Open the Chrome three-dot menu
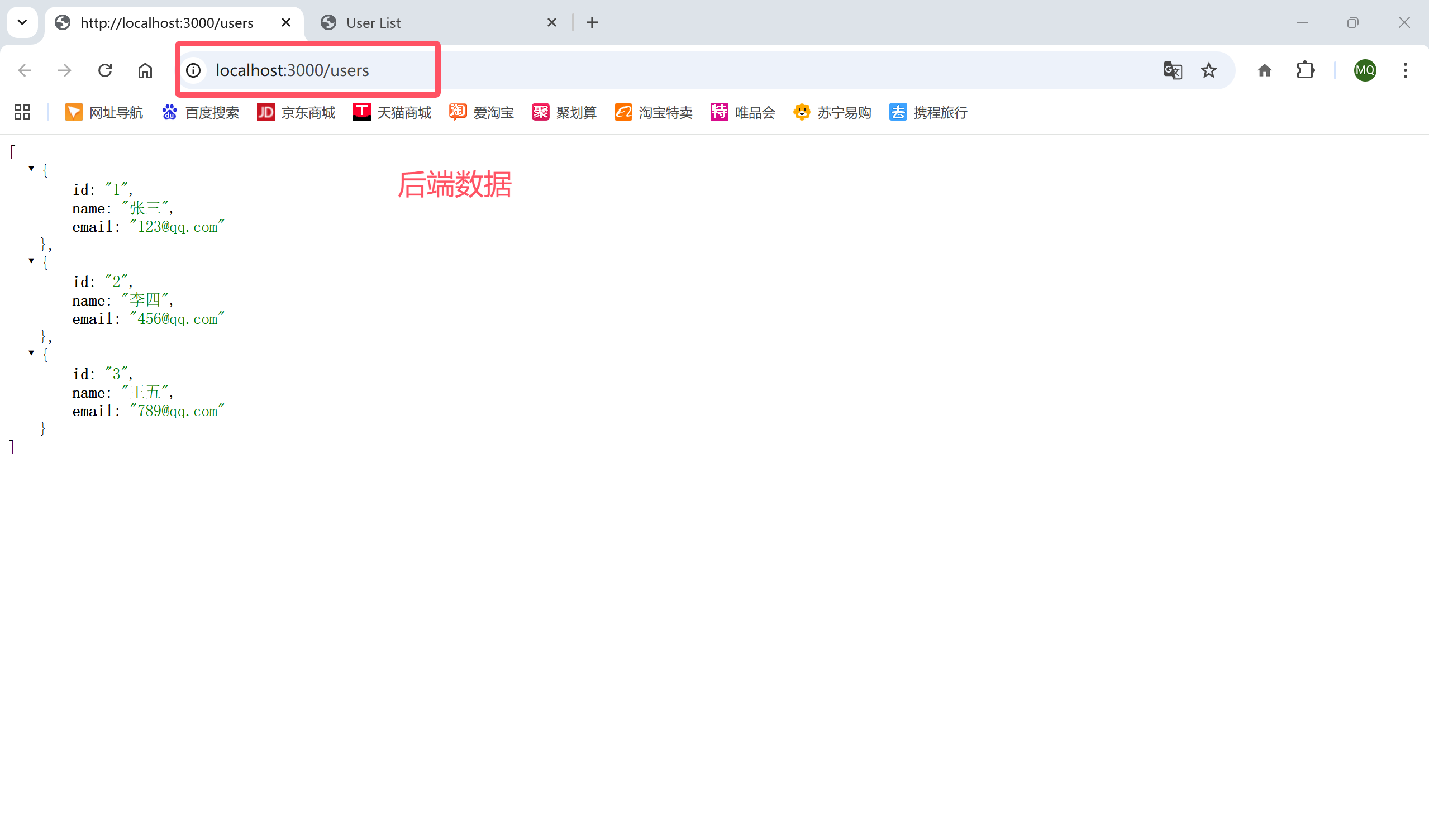Viewport: 1429px width, 840px height. 1404,70
